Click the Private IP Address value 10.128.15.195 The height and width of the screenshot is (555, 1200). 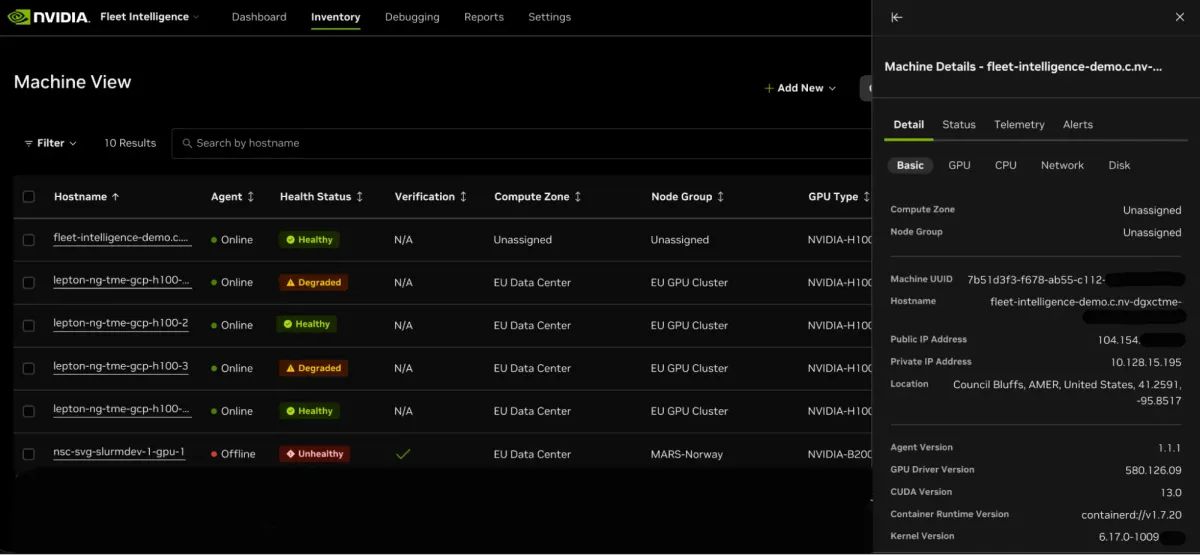(1146, 362)
